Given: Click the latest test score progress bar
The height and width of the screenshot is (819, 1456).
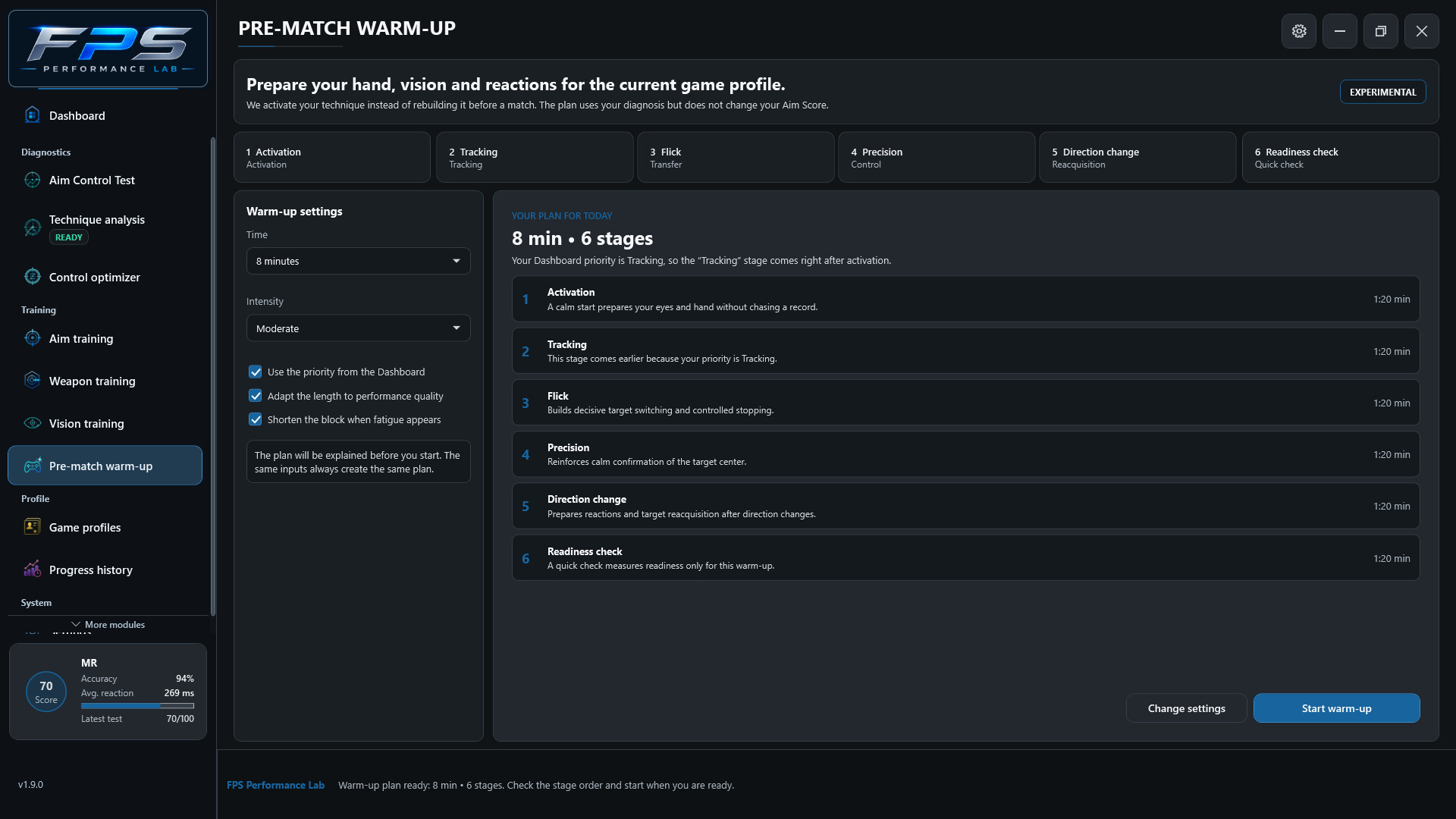Looking at the screenshot, I should pyautogui.click(x=137, y=706).
